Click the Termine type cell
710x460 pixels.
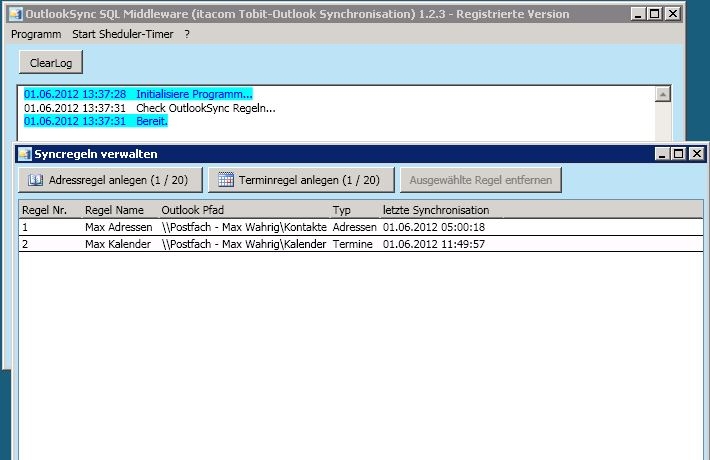click(x=353, y=244)
